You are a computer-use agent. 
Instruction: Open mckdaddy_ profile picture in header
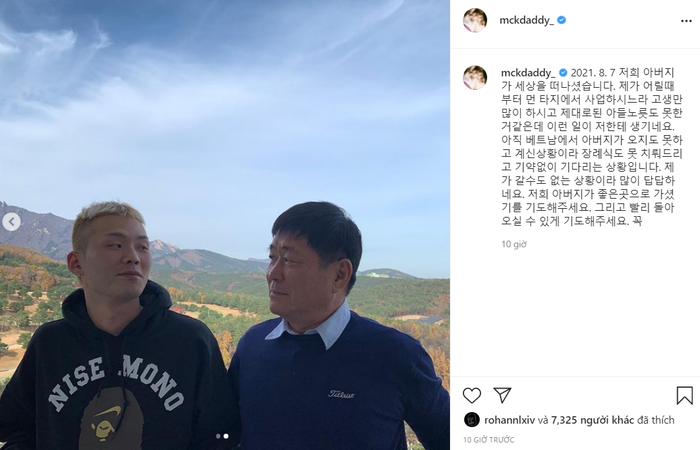pos(475,20)
